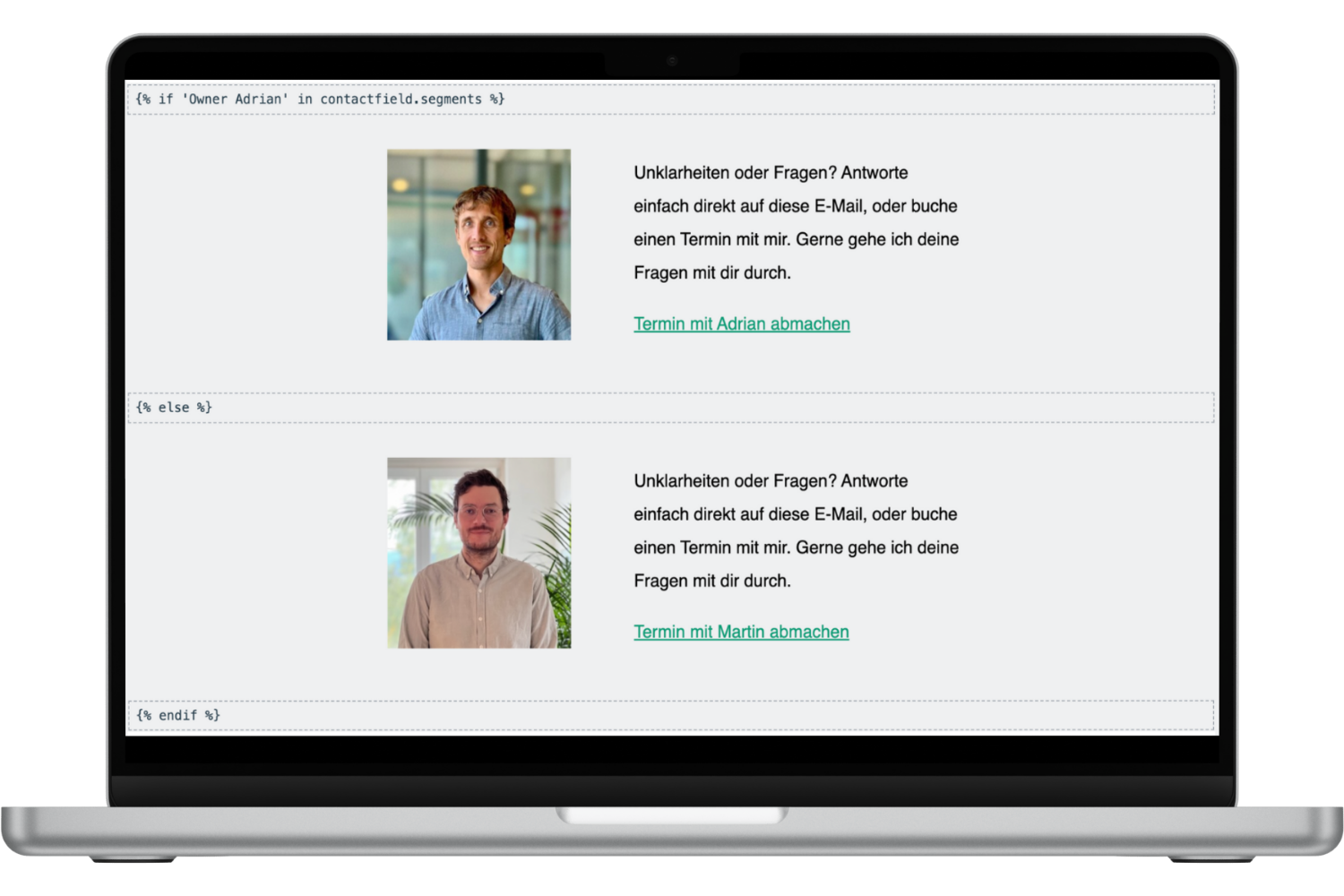This screenshot has width=1344, height=896.
Task: Select the {% else %} code block
Action: pos(174,408)
